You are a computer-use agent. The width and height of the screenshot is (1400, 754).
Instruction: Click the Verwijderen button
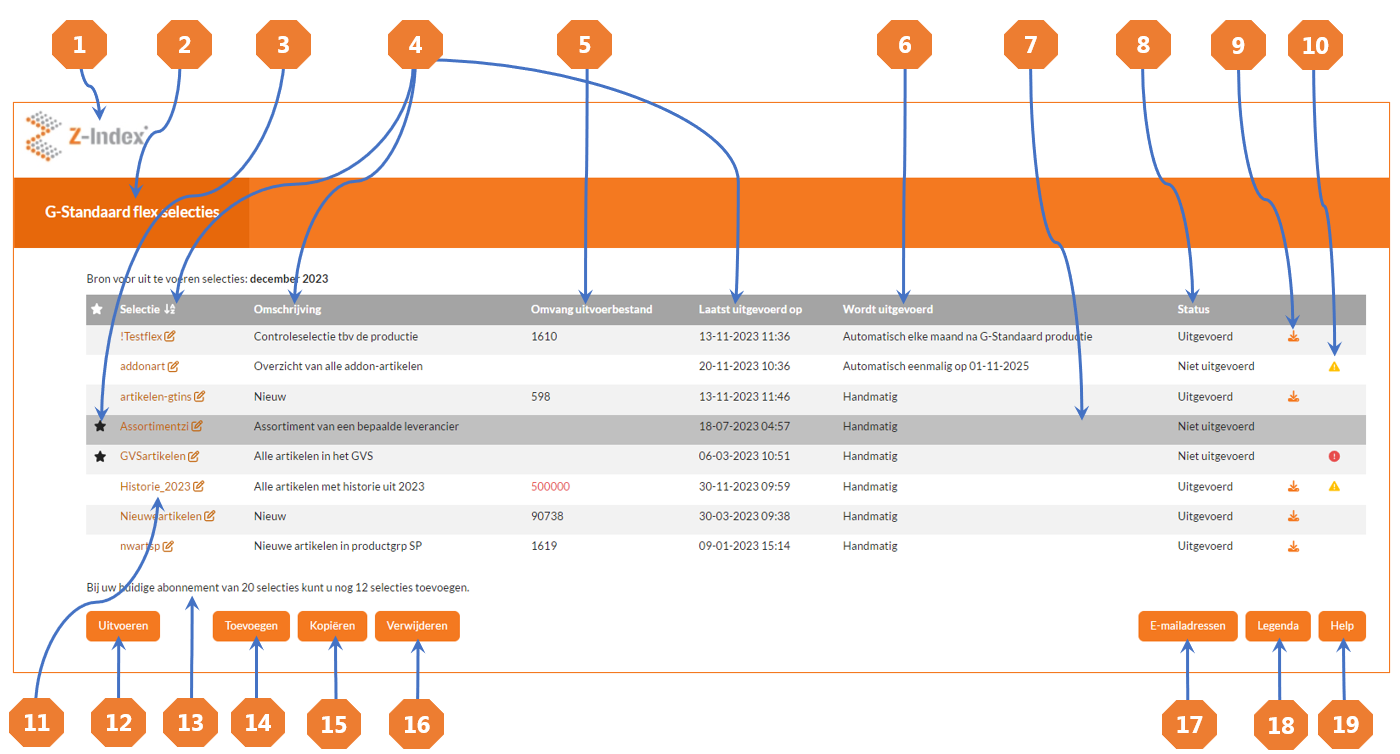pos(417,626)
